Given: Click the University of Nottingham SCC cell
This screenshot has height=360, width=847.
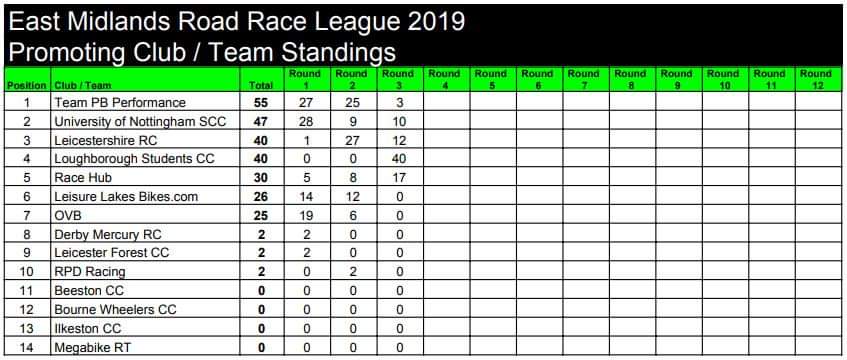Looking at the screenshot, I should coord(145,121).
